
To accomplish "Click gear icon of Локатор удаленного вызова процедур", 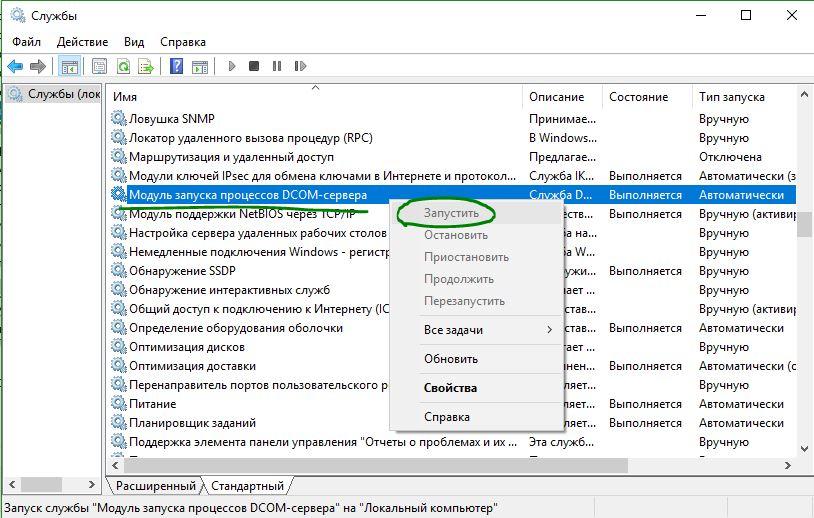I will tap(119, 138).
